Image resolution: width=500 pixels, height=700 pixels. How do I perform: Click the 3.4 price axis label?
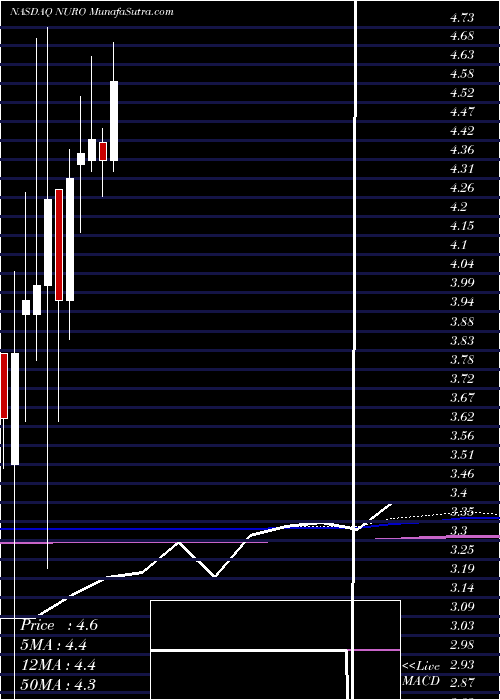click(x=459, y=492)
